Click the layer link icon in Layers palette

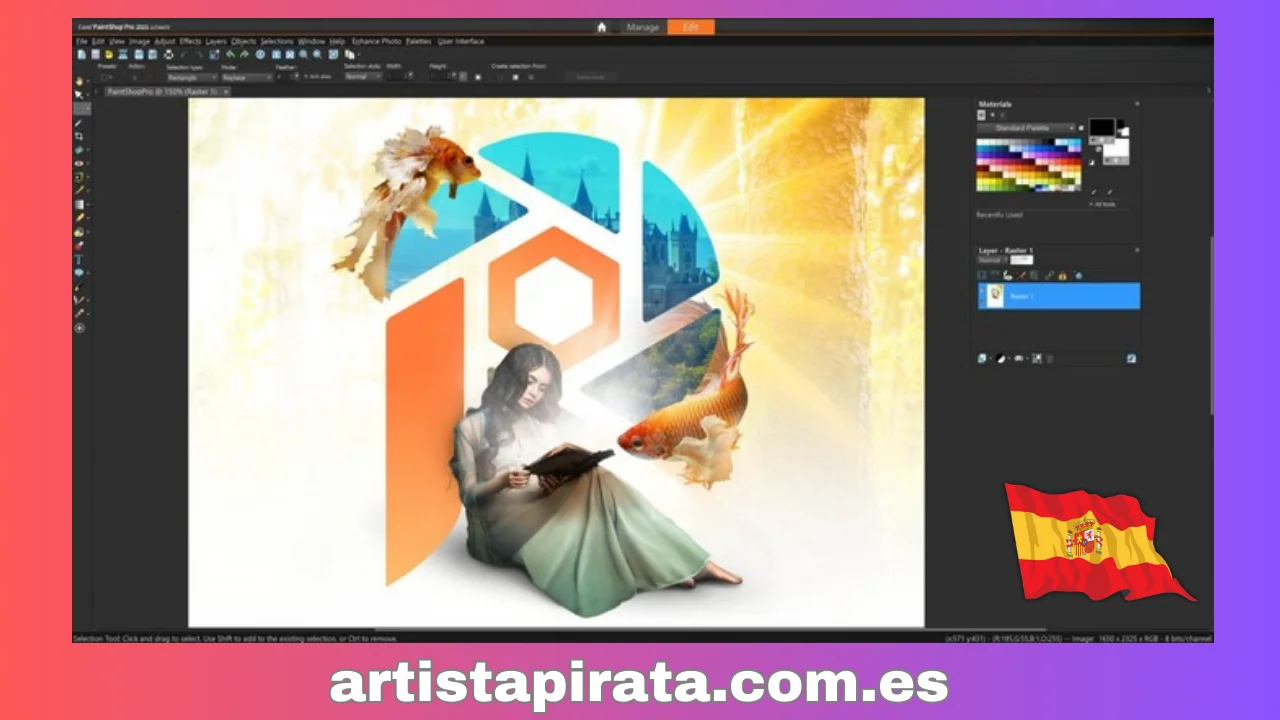click(1049, 275)
